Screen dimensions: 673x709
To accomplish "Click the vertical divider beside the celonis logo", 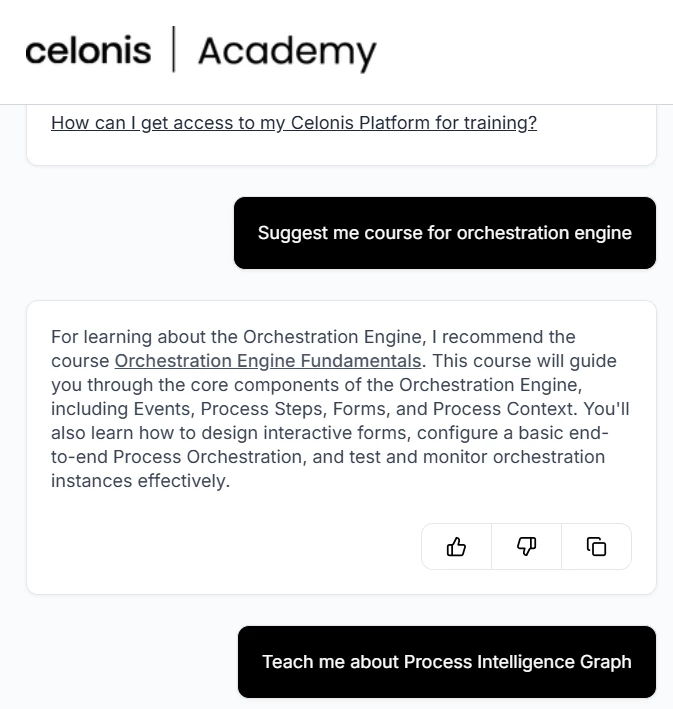I will [174, 50].
